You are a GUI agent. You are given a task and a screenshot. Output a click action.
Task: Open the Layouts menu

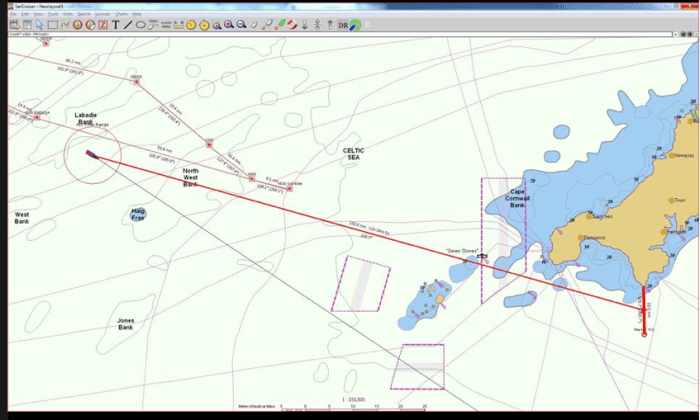[102, 14]
